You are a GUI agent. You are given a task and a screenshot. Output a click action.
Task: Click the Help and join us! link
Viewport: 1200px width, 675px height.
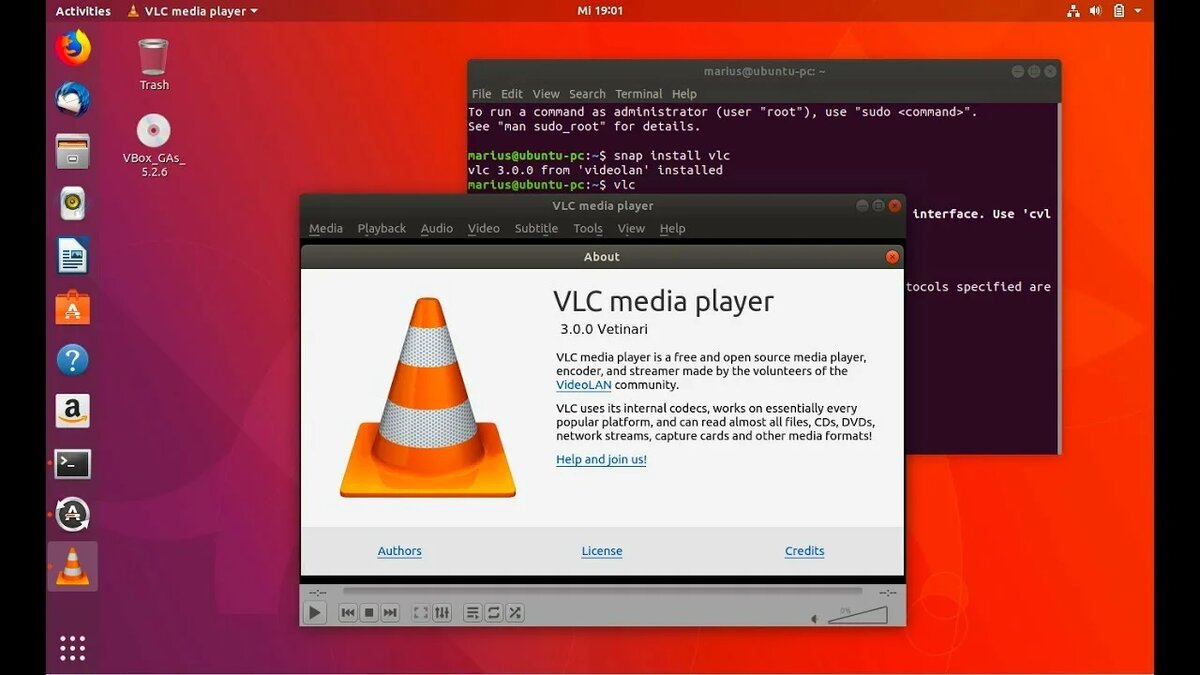[x=602, y=460]
